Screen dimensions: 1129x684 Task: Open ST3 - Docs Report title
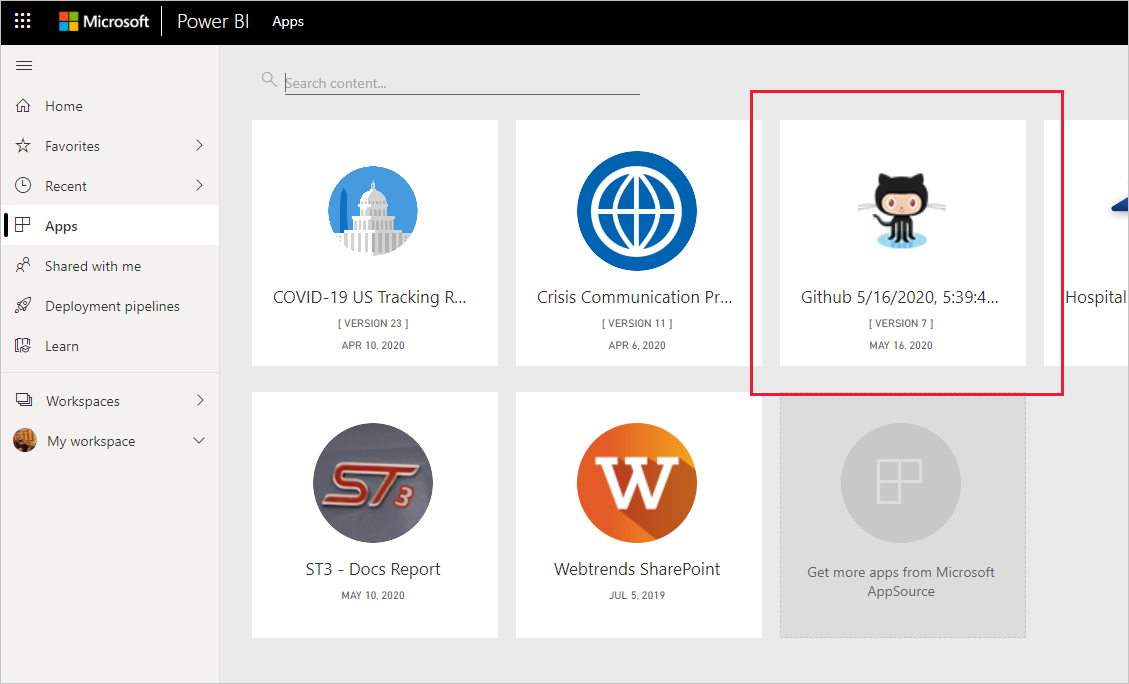pos(373,570)
